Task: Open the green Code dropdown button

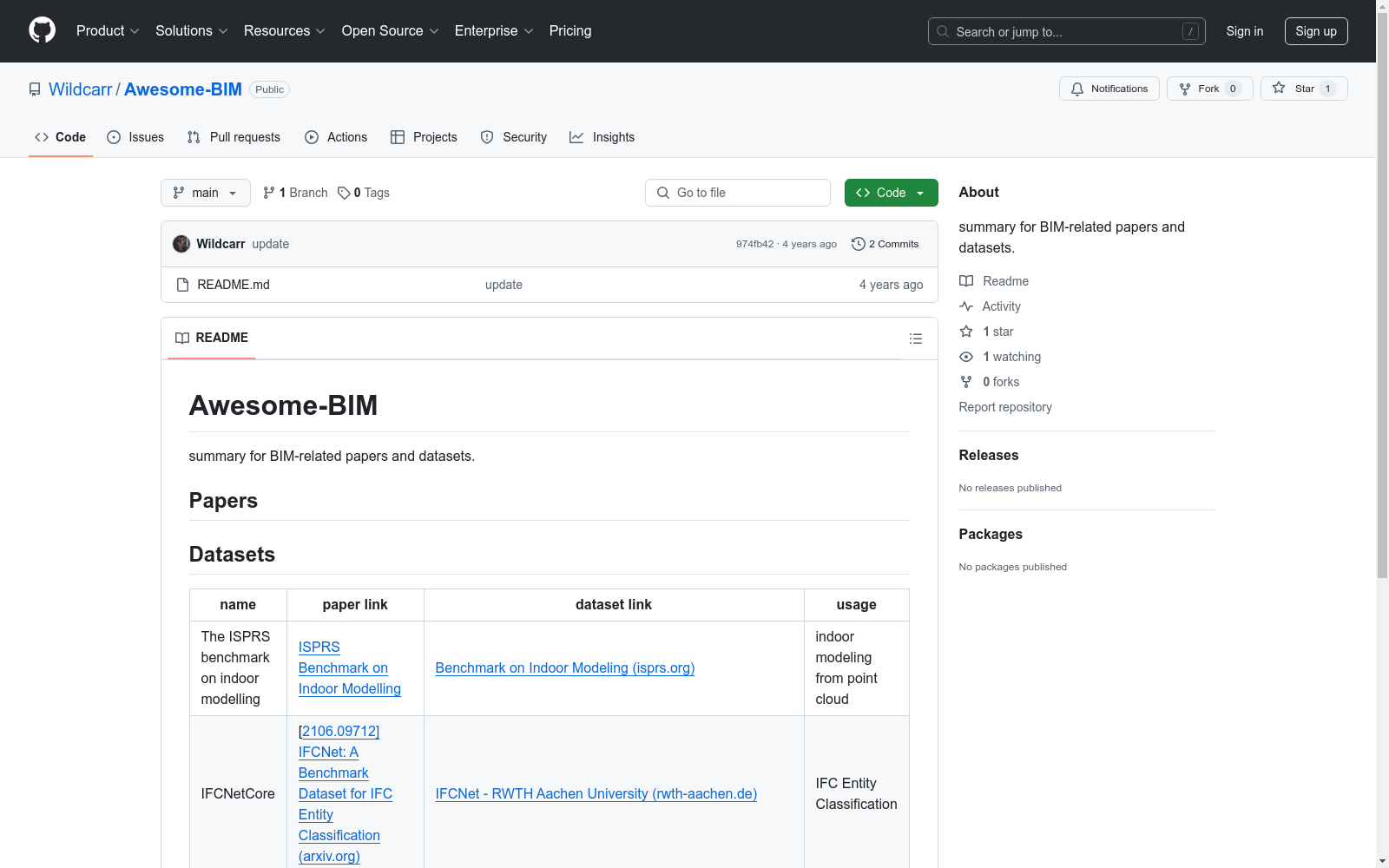Action: pos(891,193)
